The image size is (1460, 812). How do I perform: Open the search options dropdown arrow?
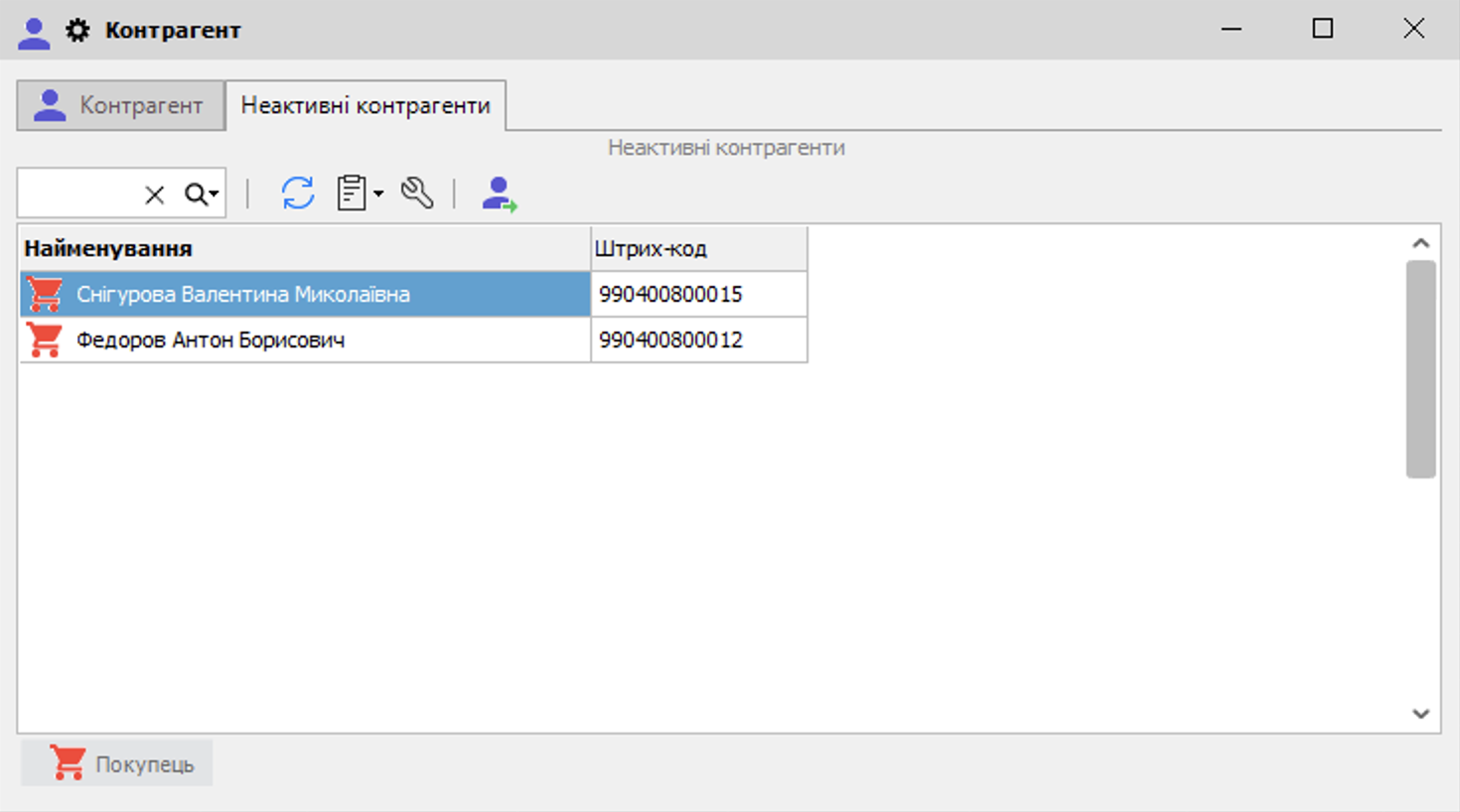coord(215,195)
